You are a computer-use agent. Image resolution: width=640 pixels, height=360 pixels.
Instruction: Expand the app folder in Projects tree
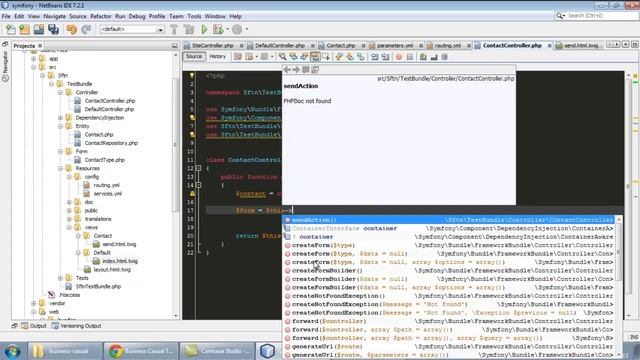coord(34,59)
